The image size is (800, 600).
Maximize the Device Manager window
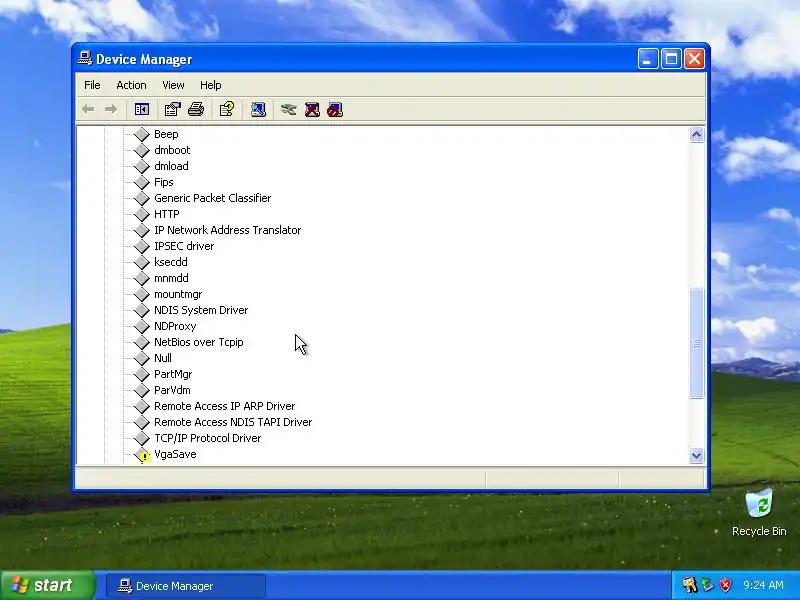coord(671,59)
